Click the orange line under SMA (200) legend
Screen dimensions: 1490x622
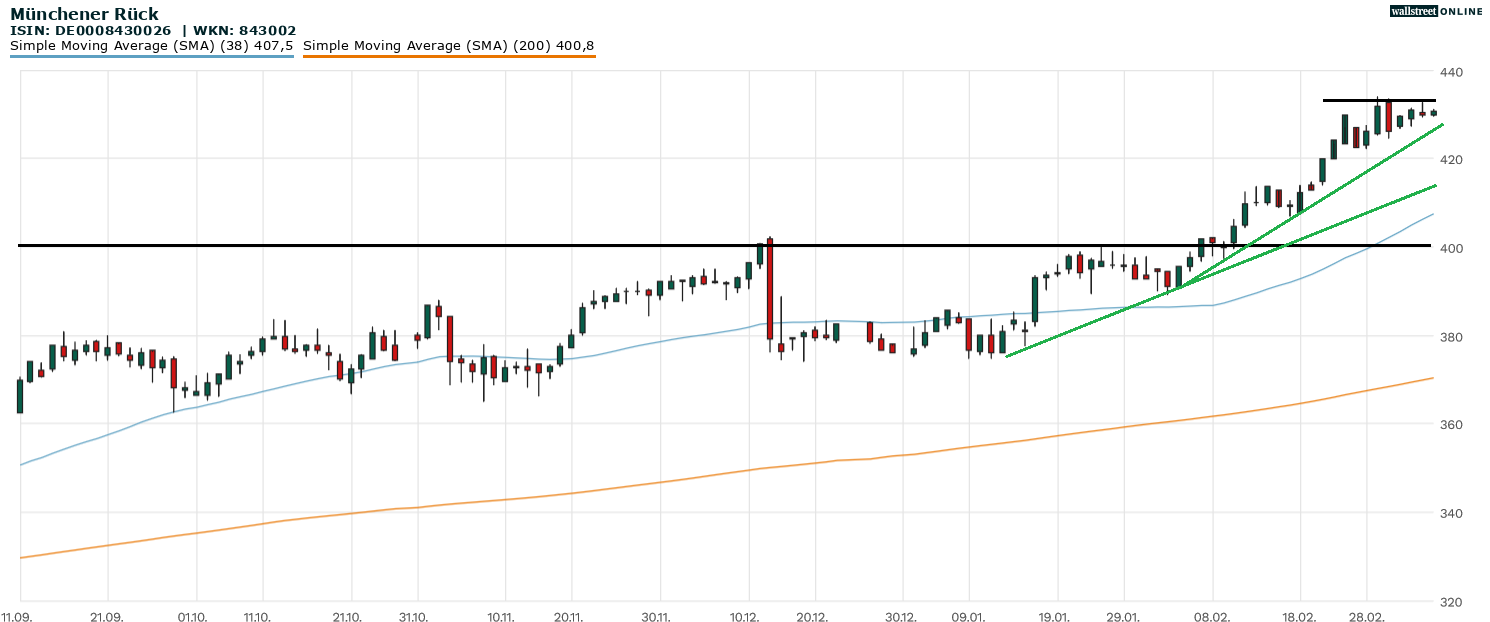449,57
